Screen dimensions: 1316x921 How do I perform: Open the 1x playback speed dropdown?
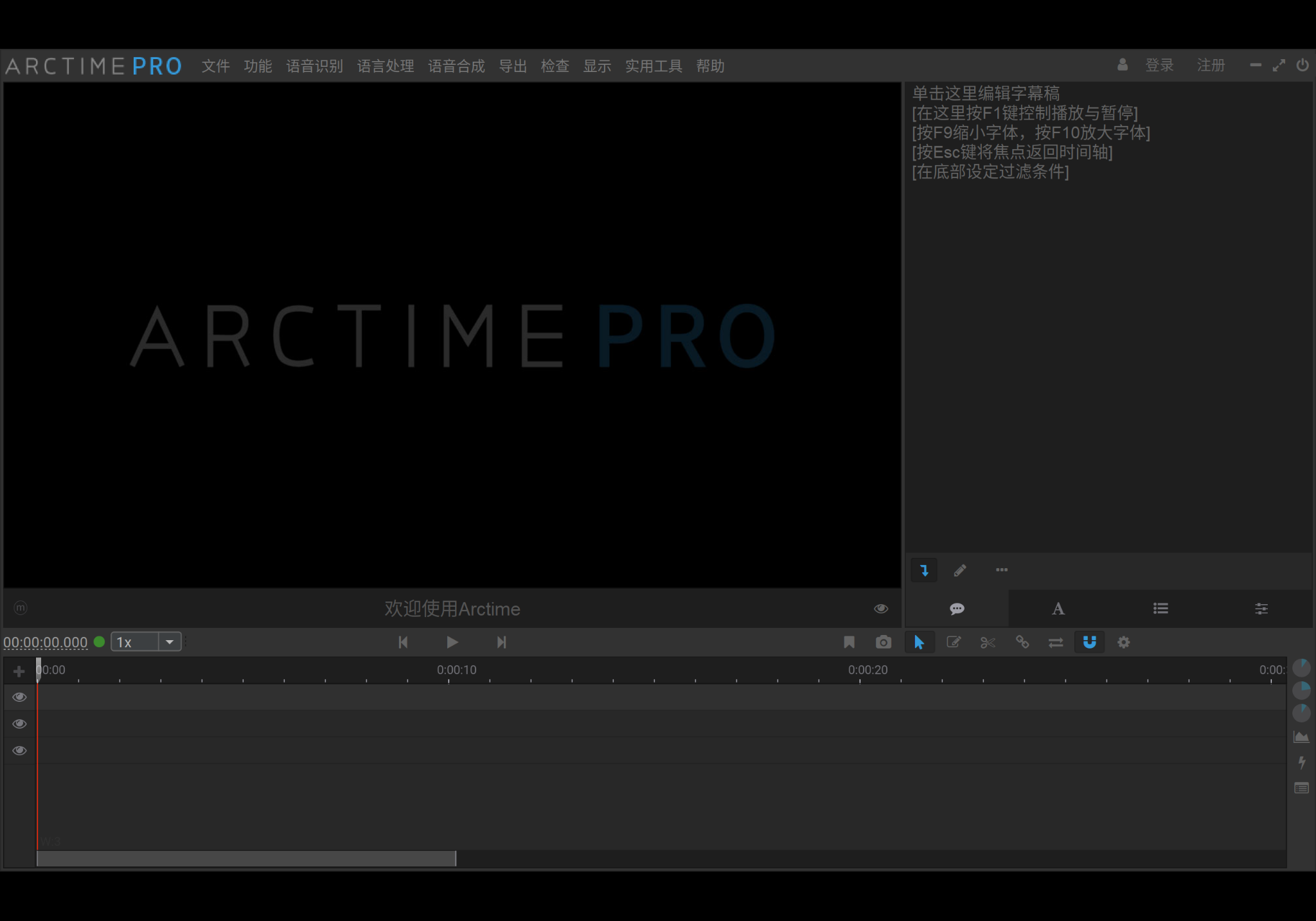tap(146, 642)
